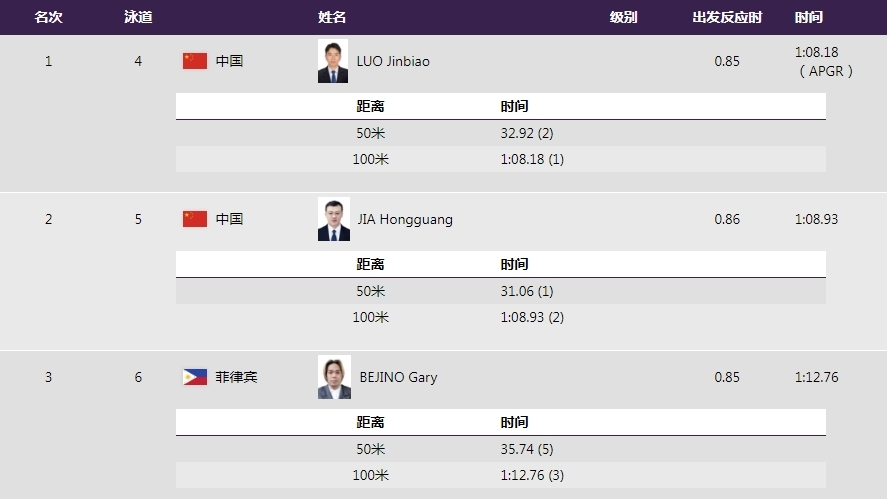Click the 出发反应时 column header
The width and height of the screenshot is (887, 499).
(727, 17)
